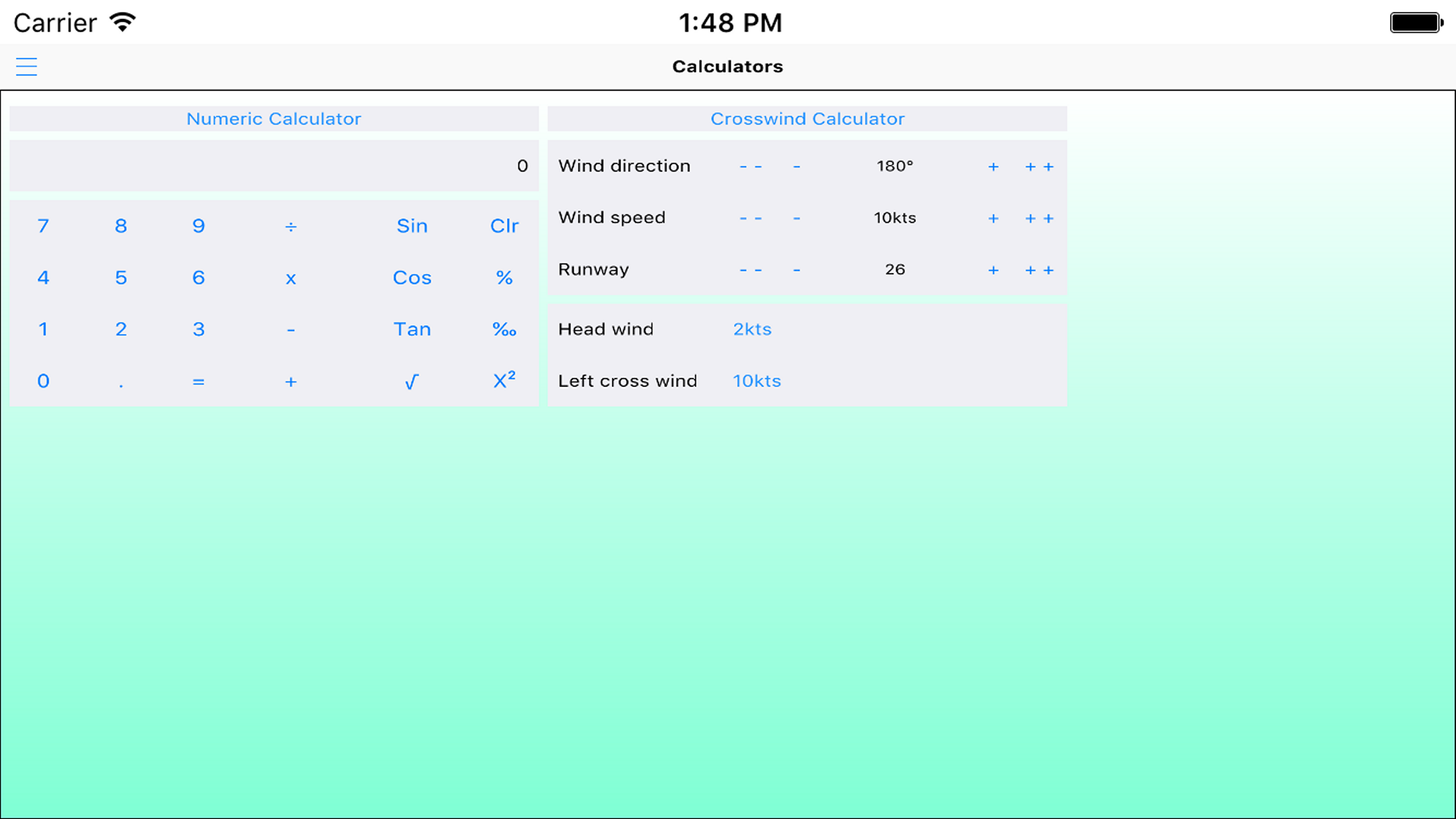Screen dimensions: 1456x819
Task: Decrease runway number with double minus
Action: tap(750, 270)
